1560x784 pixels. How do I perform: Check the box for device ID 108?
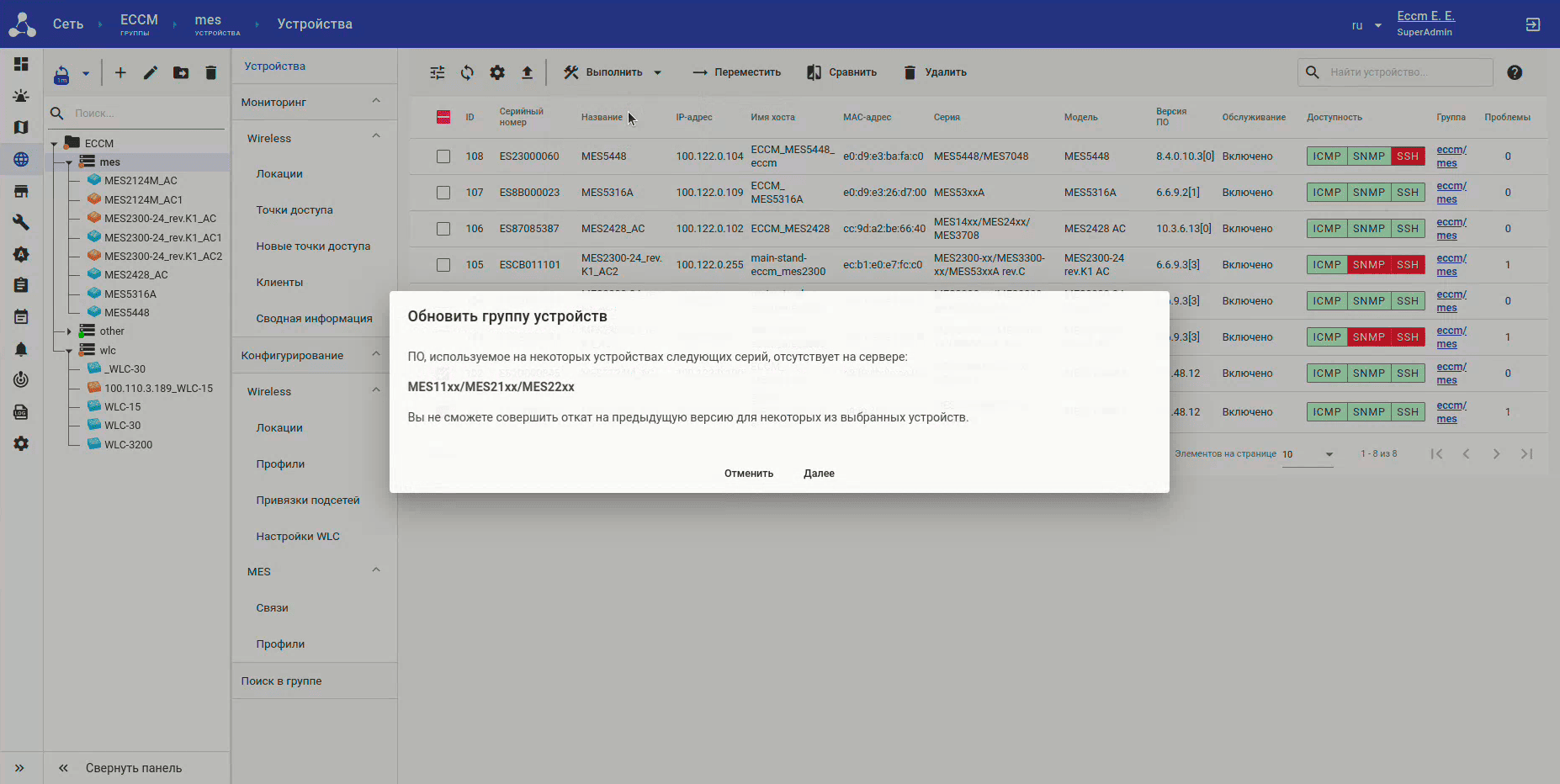pos(443,156)
